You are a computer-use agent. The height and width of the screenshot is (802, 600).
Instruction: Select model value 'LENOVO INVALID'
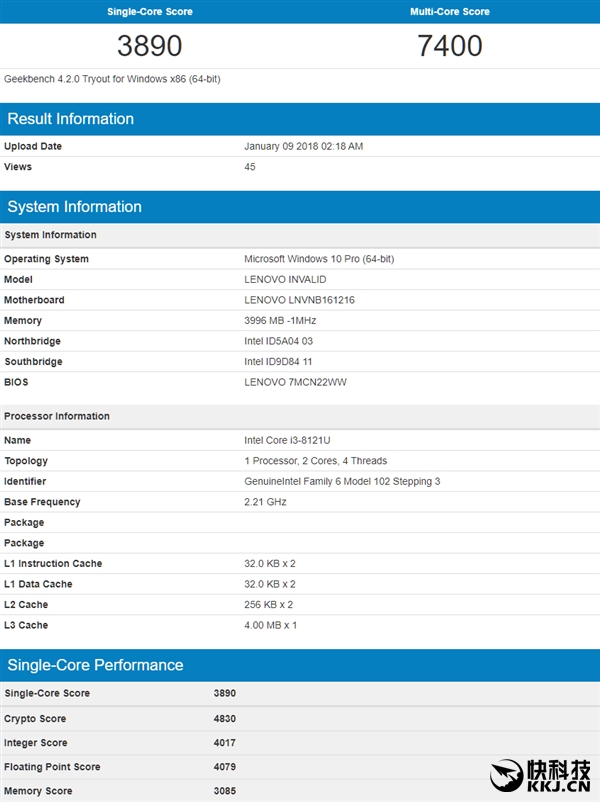285,279
